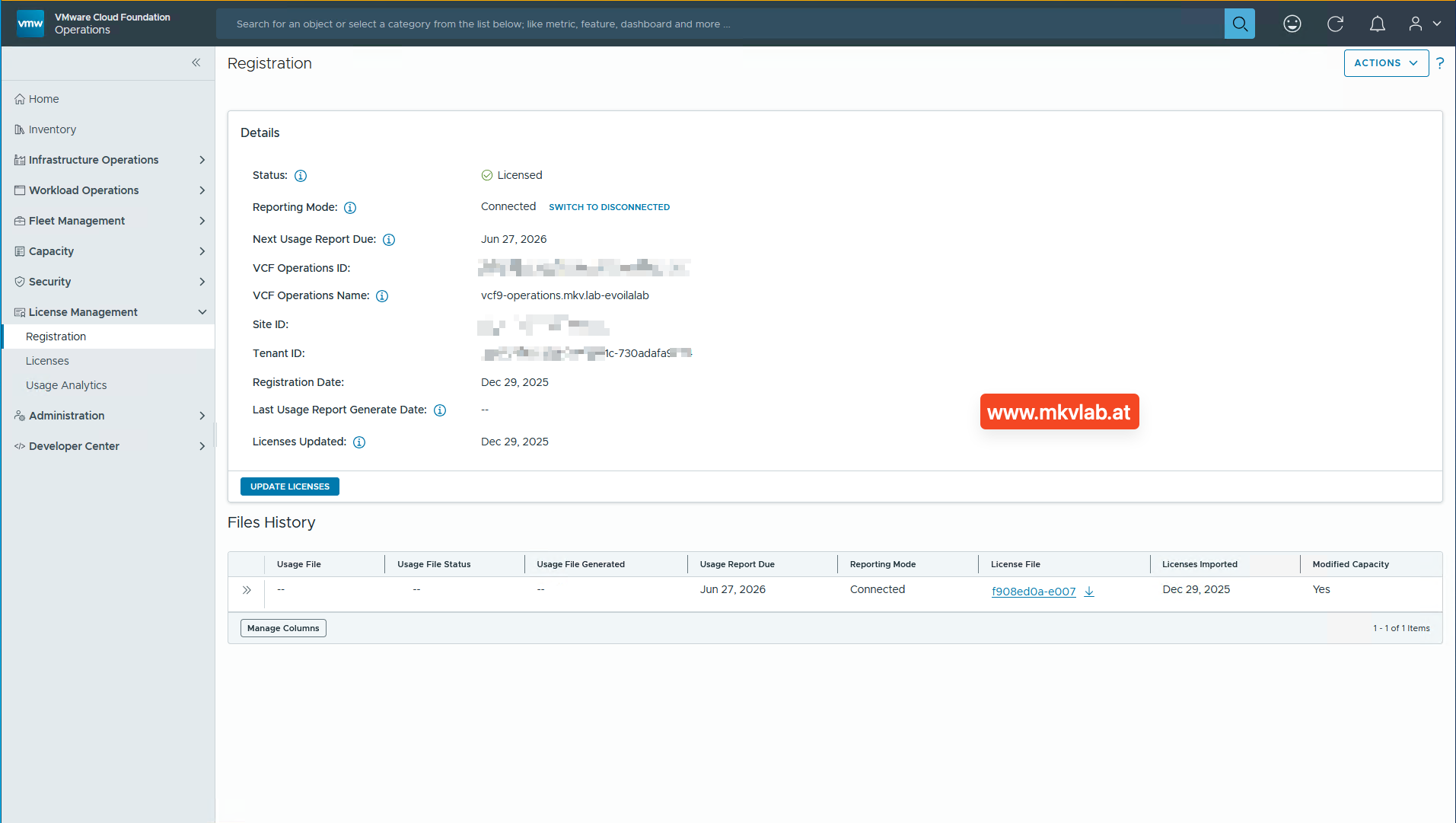1456x823 pixels.
Task: Open the user account menu
Action: tap(1424, 24)
